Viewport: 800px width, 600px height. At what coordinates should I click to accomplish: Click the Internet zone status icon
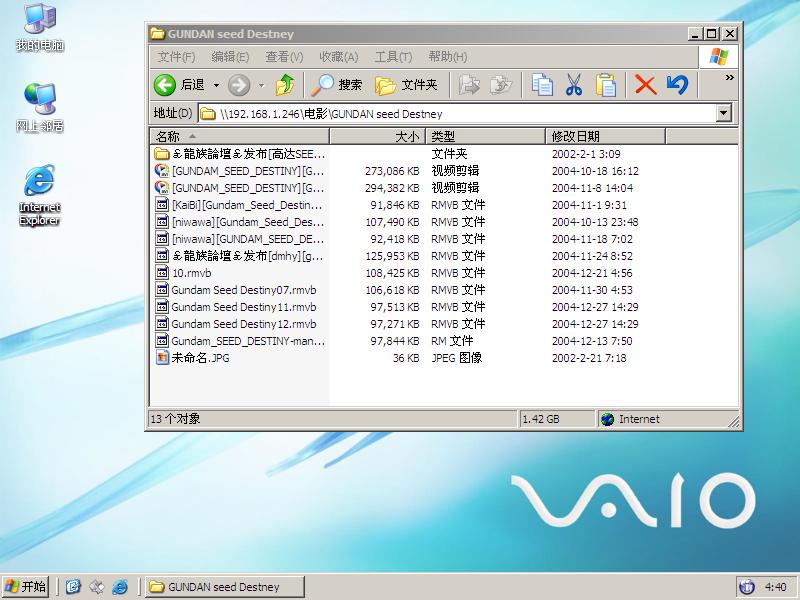point(607,419)
